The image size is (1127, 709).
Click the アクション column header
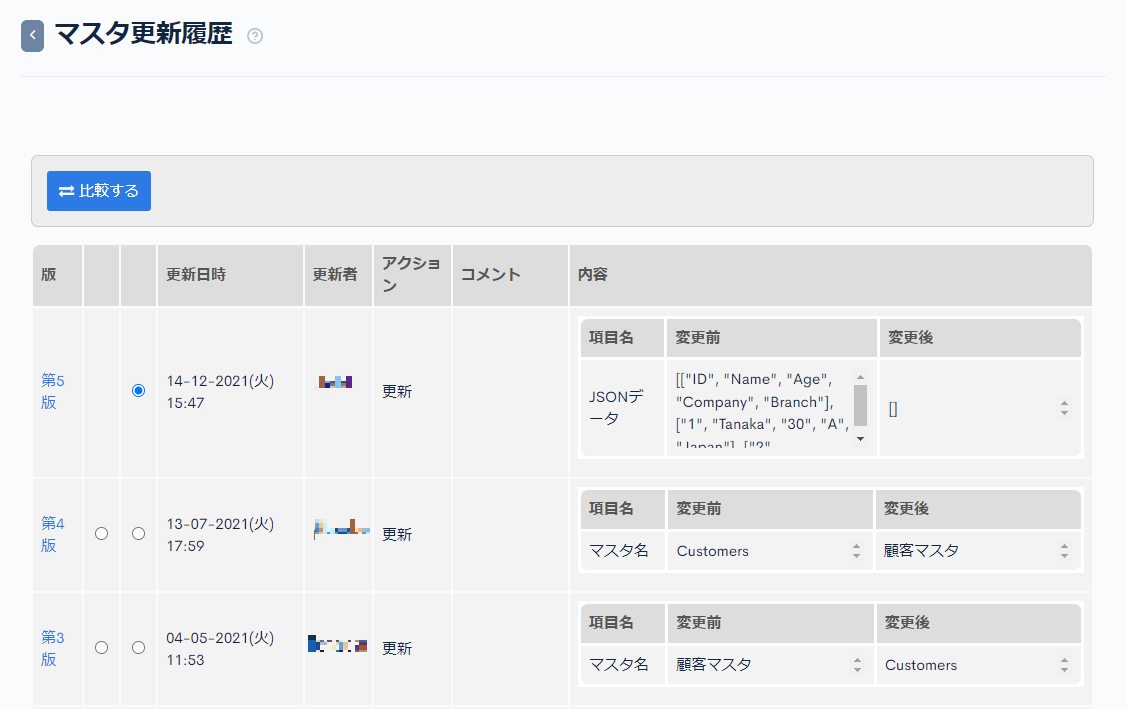tap(411, 274)
